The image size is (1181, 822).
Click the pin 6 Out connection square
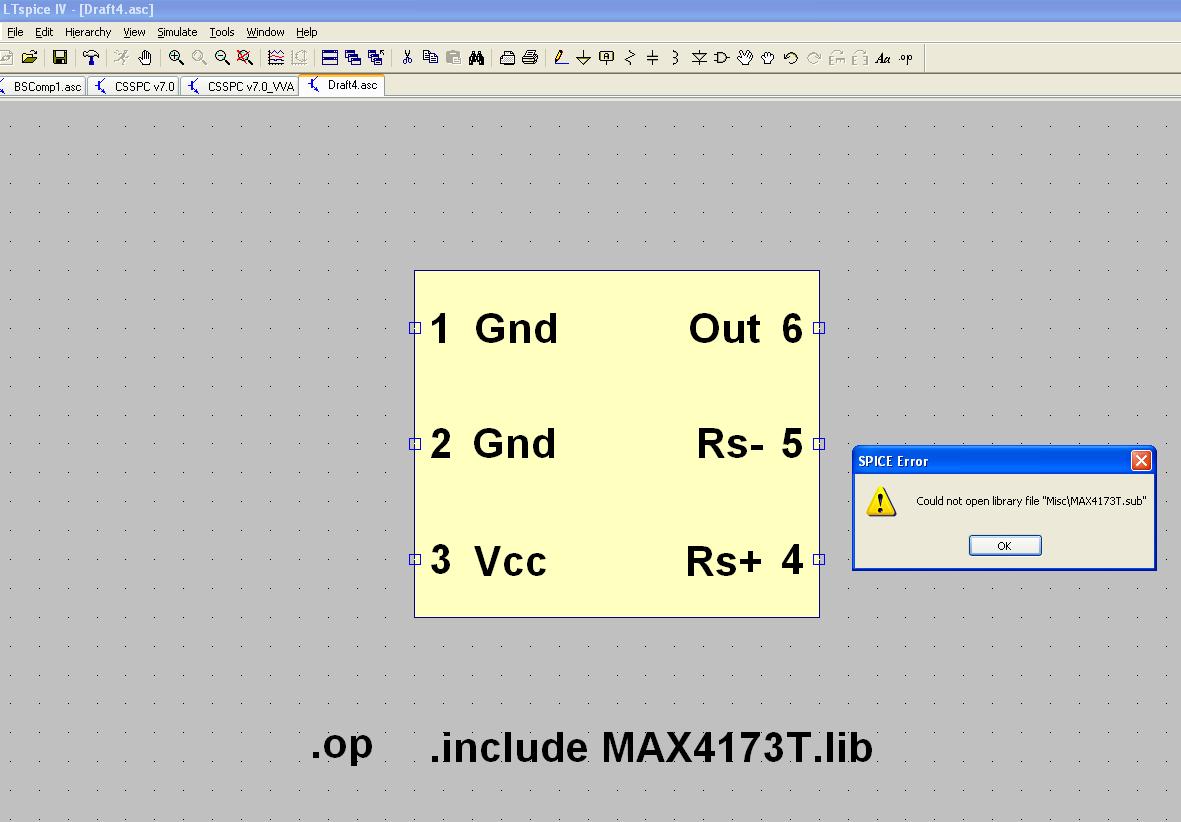[819, 328]
